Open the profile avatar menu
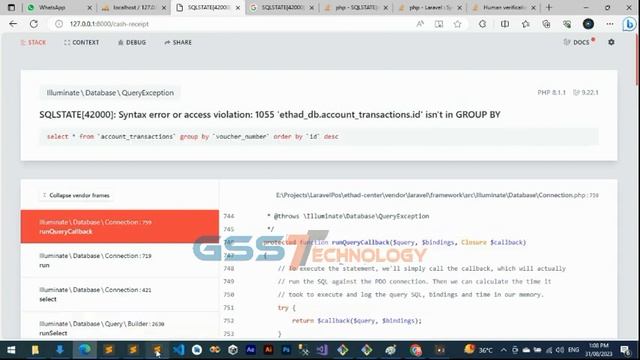The image size is (640, 360). tap(588, 24)
